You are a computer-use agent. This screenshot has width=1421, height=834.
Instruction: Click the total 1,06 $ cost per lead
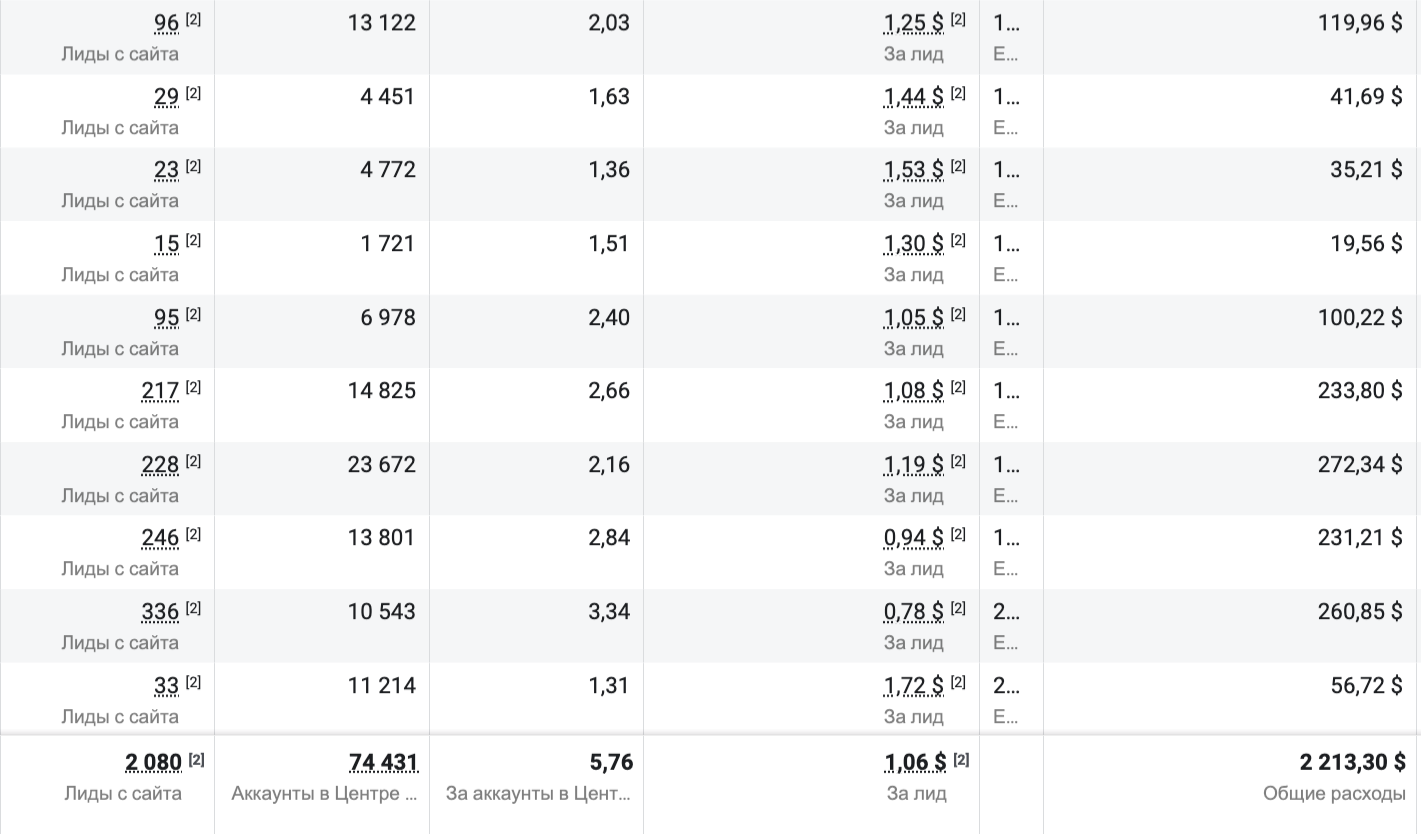915,763
